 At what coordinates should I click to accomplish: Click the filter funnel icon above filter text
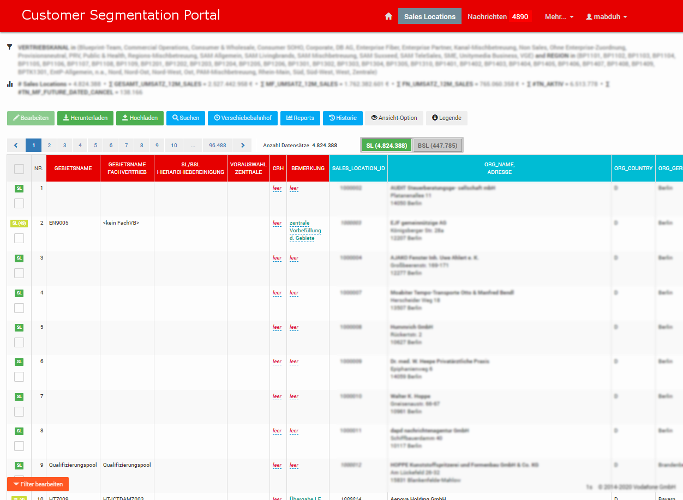[x=10, y=47]
